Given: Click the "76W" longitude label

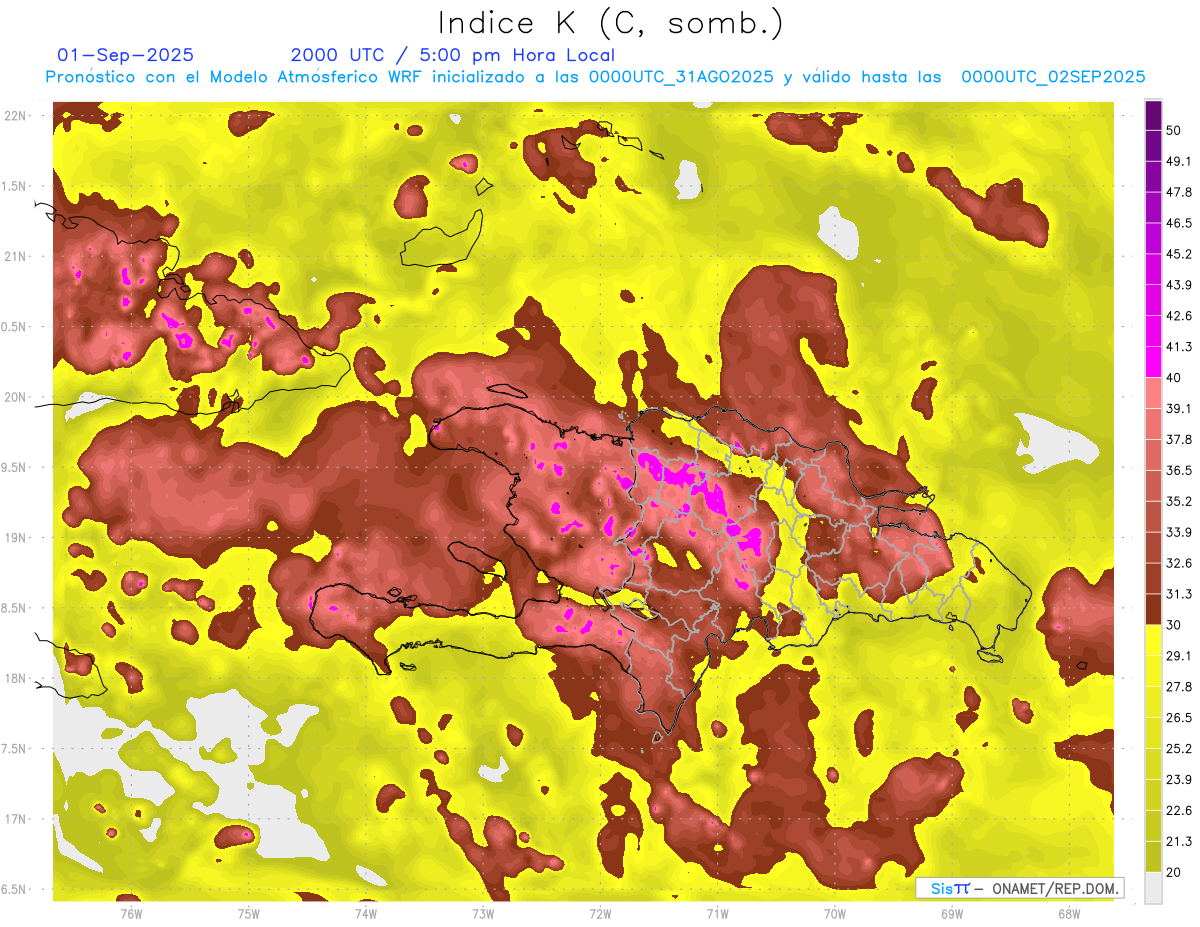Looking at the screenshot, I should click(x=131, y=913).
